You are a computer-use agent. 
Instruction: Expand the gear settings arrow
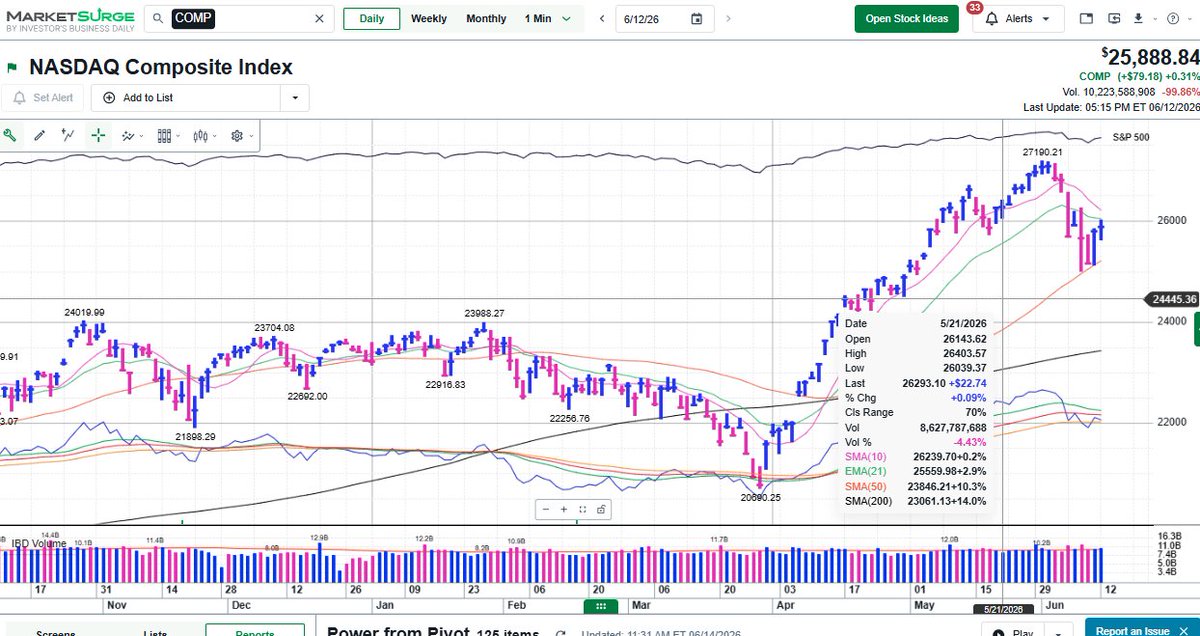point(251,136)
